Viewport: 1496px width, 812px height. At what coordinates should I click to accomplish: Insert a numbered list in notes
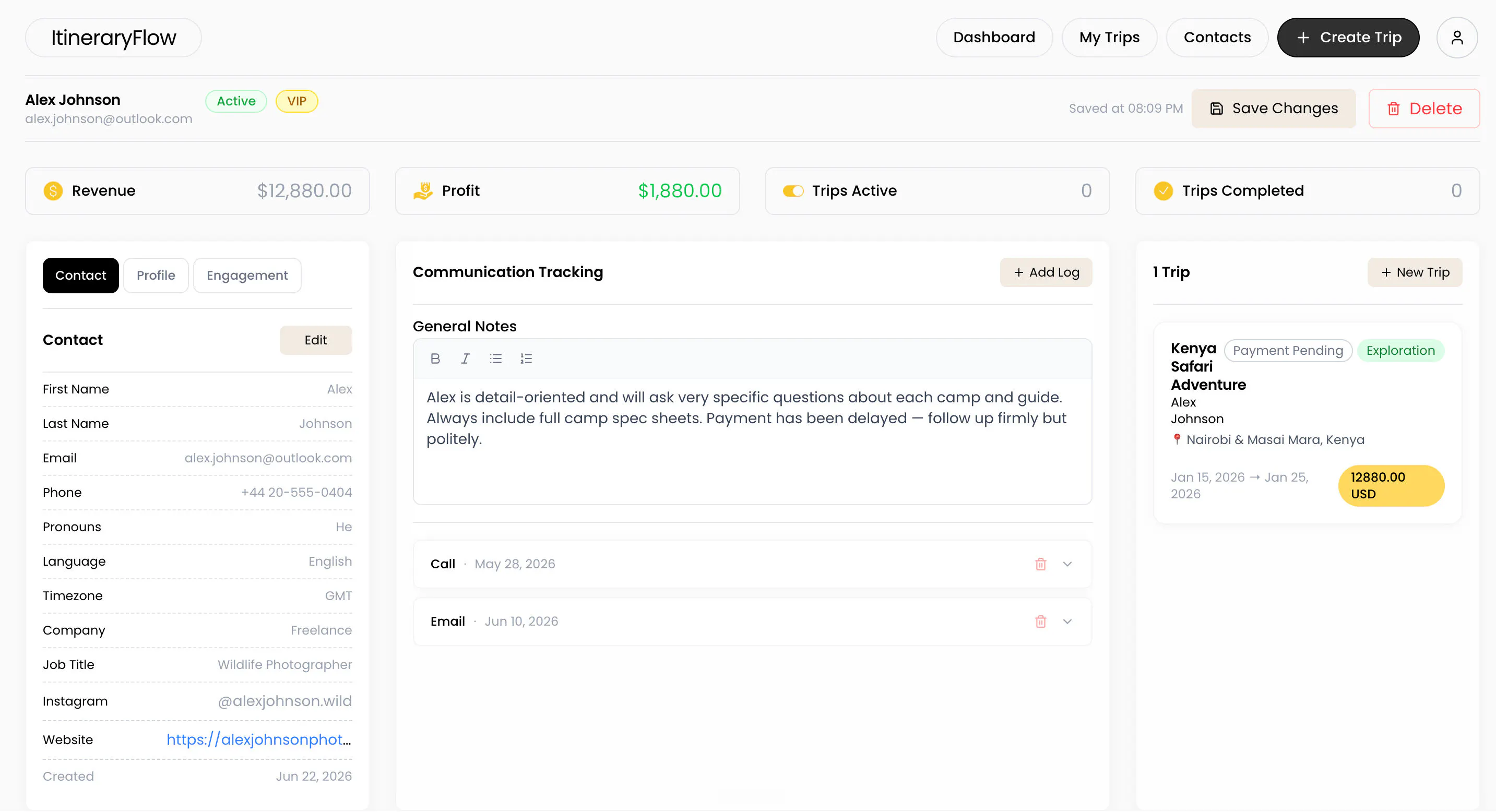(x=526, y=359)
